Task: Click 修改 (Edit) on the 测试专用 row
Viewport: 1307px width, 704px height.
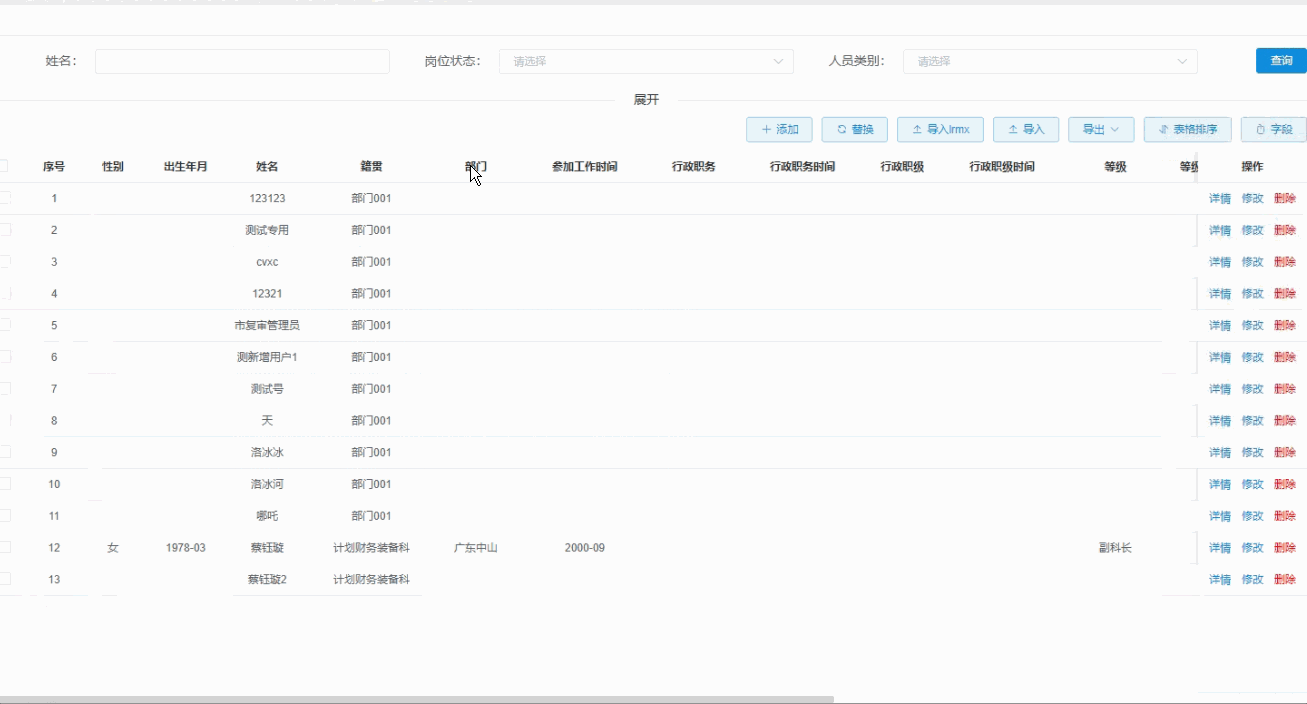Action: point(1252,229)
